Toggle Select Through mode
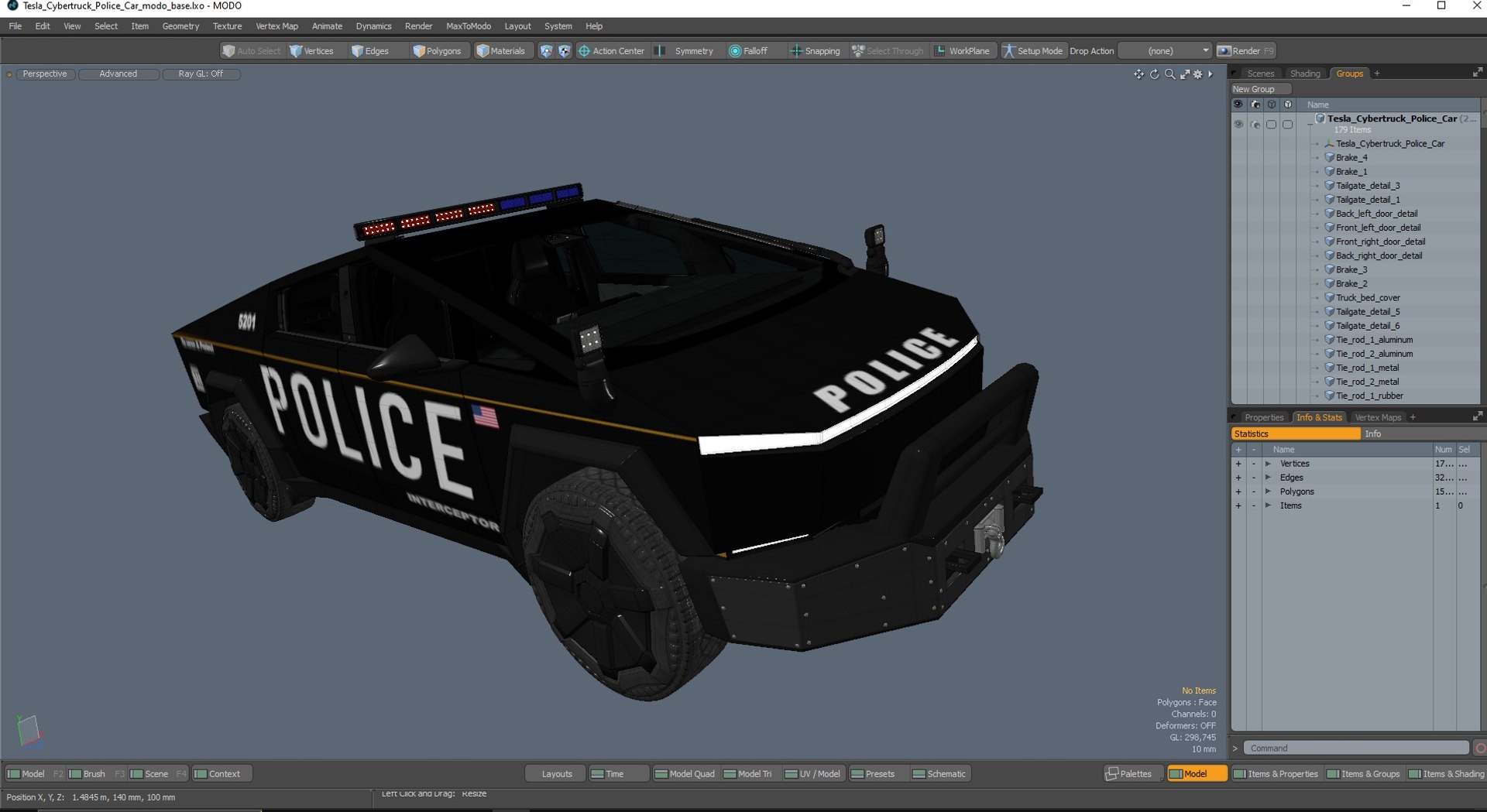The width and height of the screenshot is (1487, 812). tap(888, 51)
